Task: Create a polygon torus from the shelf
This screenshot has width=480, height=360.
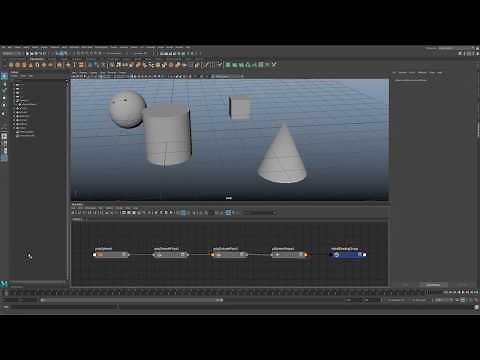Action: pyautogui.click(x=37, y=65)
